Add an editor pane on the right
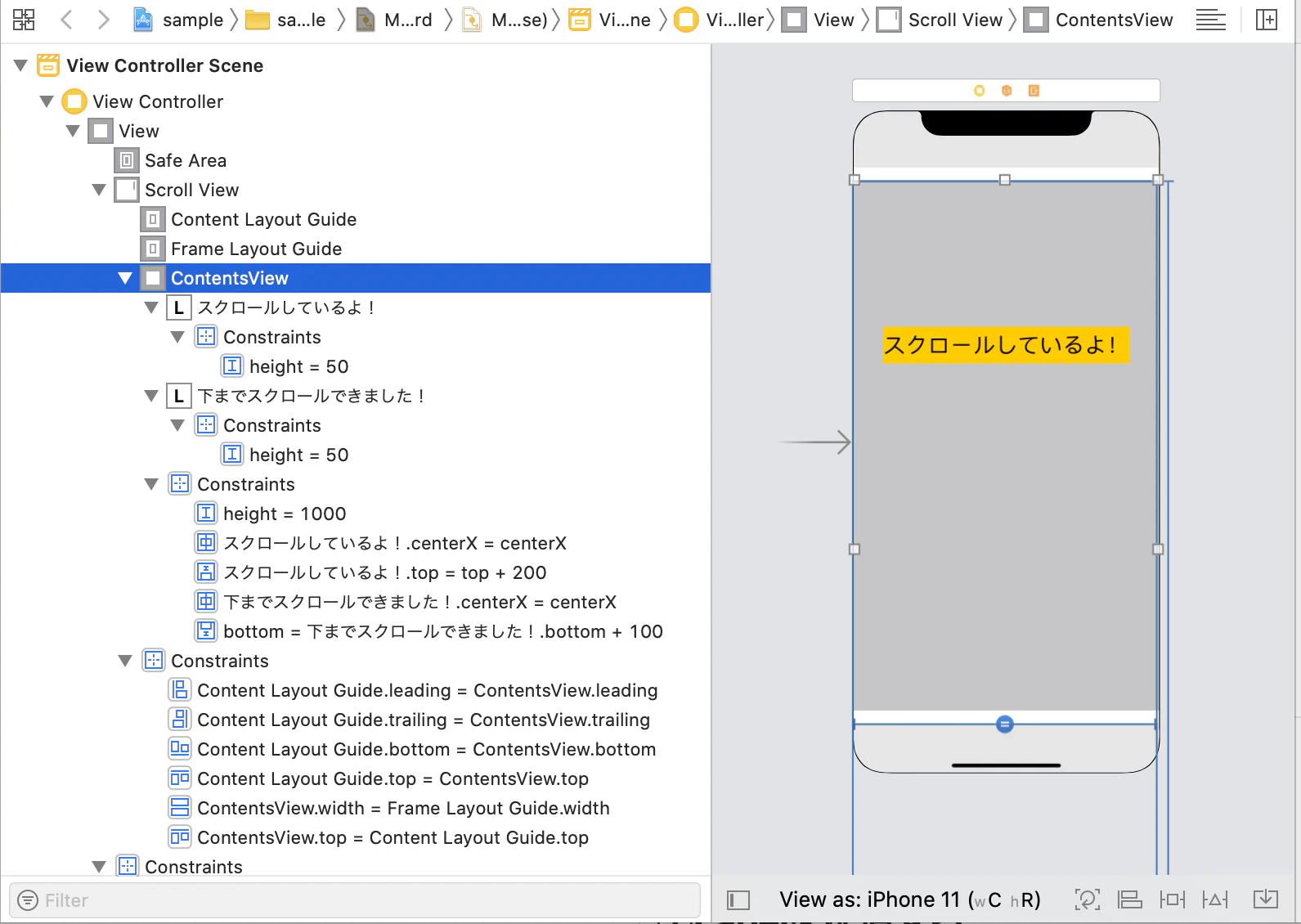 (x=1266, y=20)
